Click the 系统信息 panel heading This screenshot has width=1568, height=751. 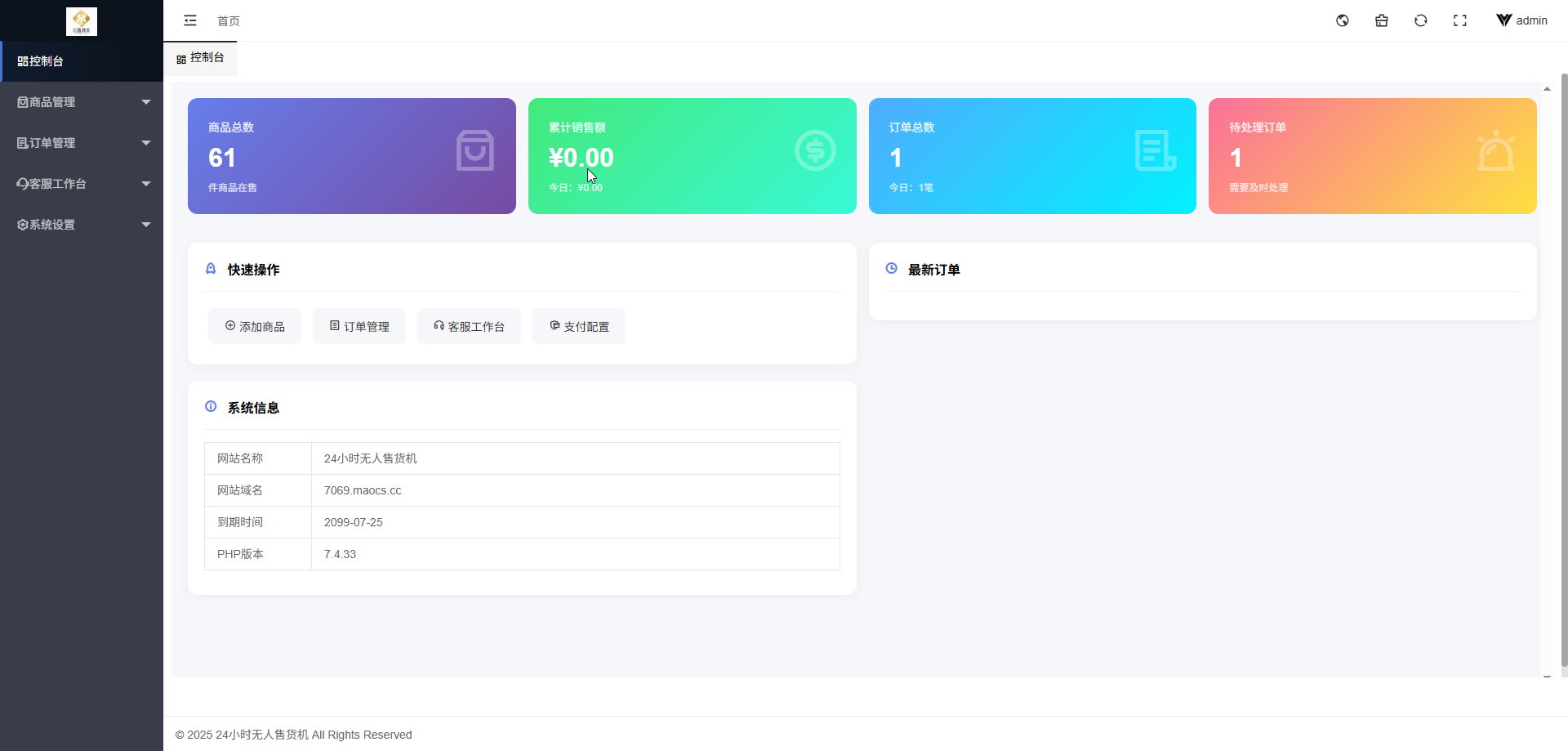pos(253,408)
